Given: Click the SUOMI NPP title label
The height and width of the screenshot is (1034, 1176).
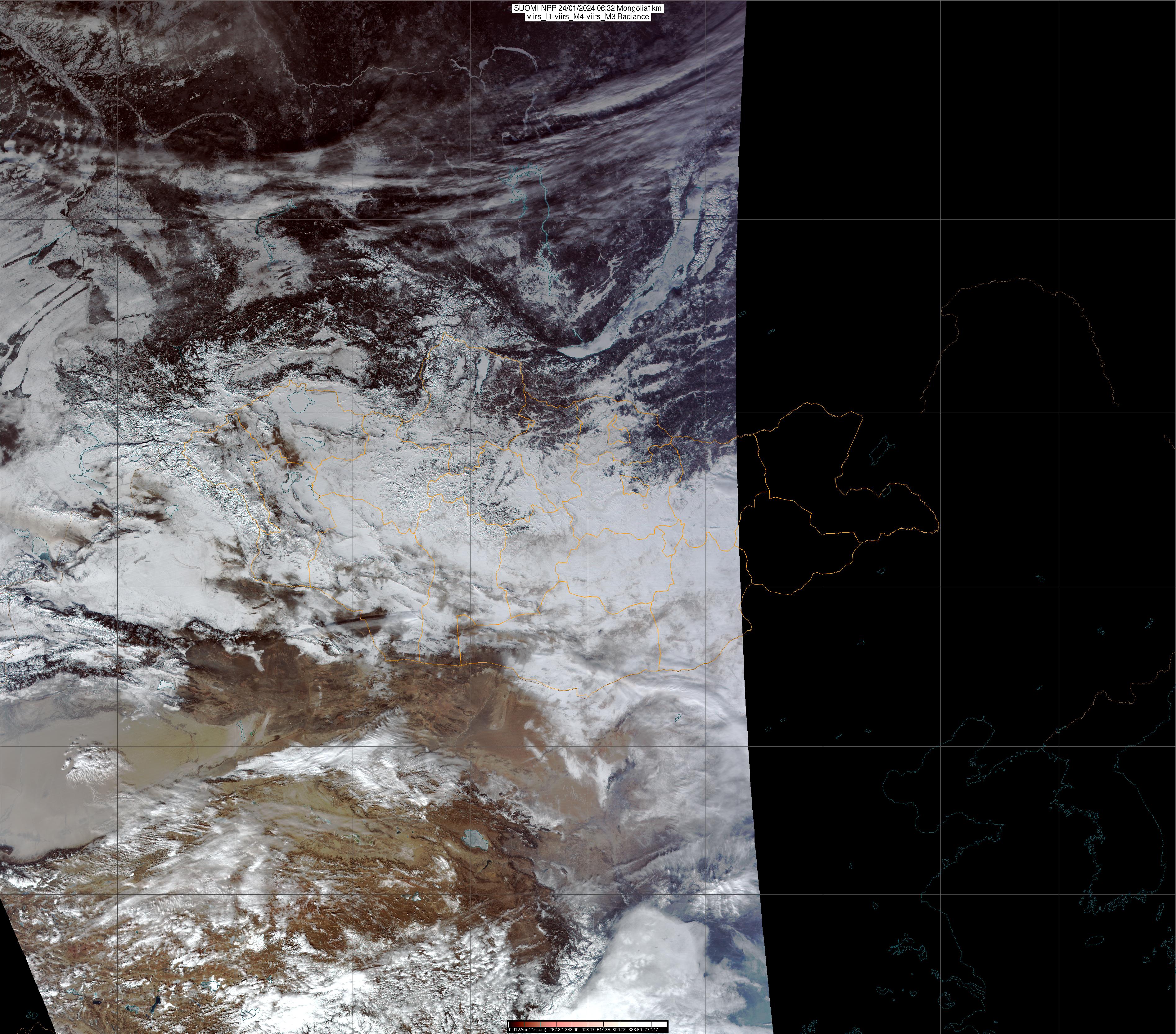Looking at the screenshot, I should (535, 9).
